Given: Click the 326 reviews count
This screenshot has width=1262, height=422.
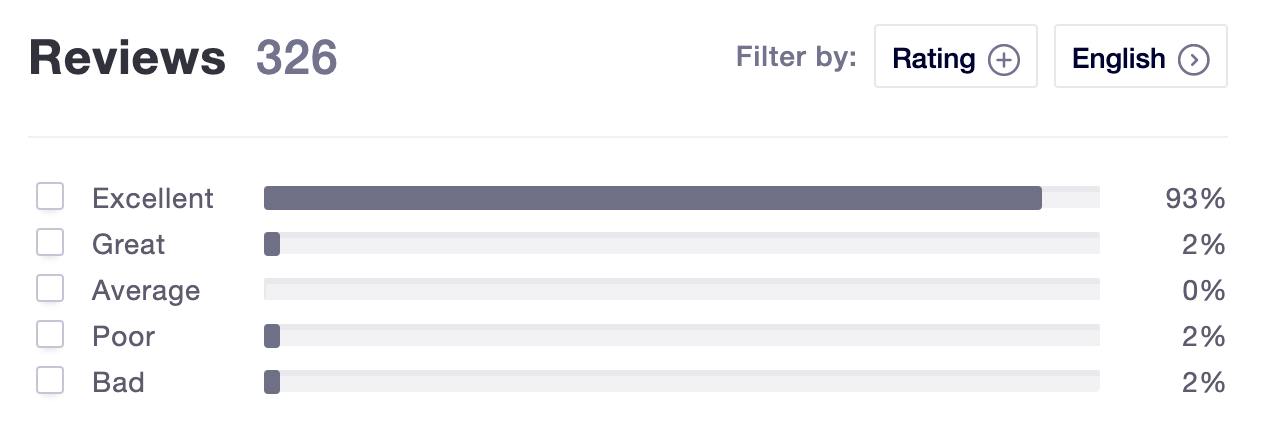Looking at the screenshot, I should pos(297,59).
